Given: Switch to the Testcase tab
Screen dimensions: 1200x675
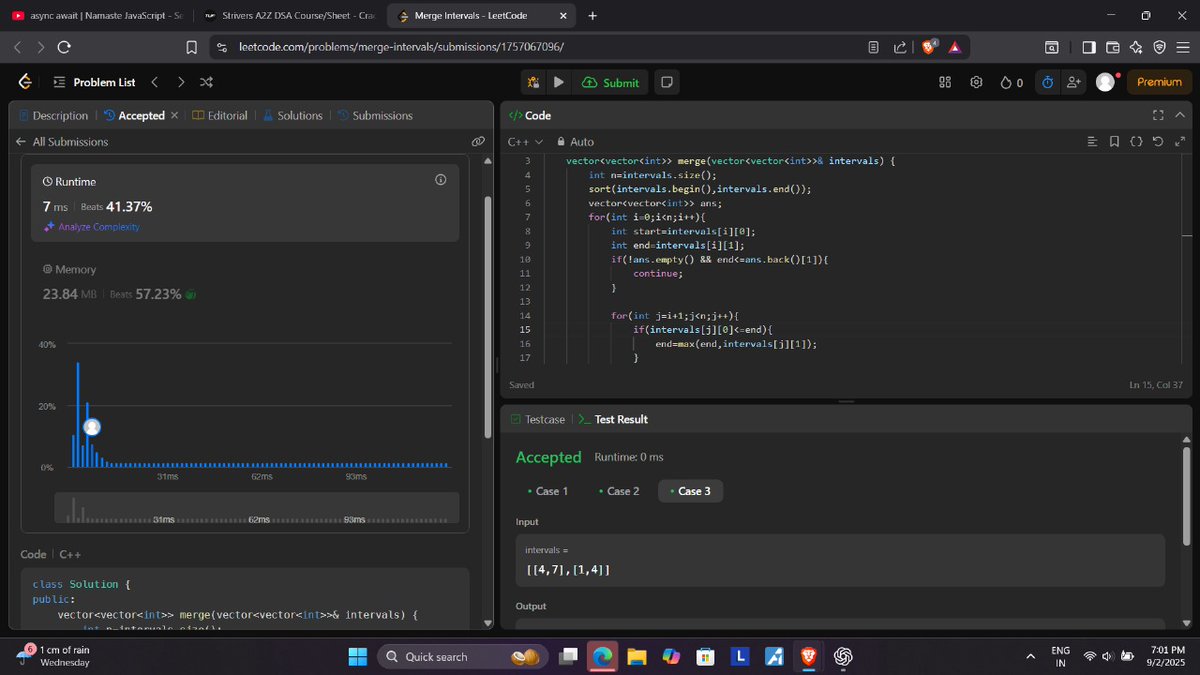Looking at the screenshot, I should pos(537,420).
